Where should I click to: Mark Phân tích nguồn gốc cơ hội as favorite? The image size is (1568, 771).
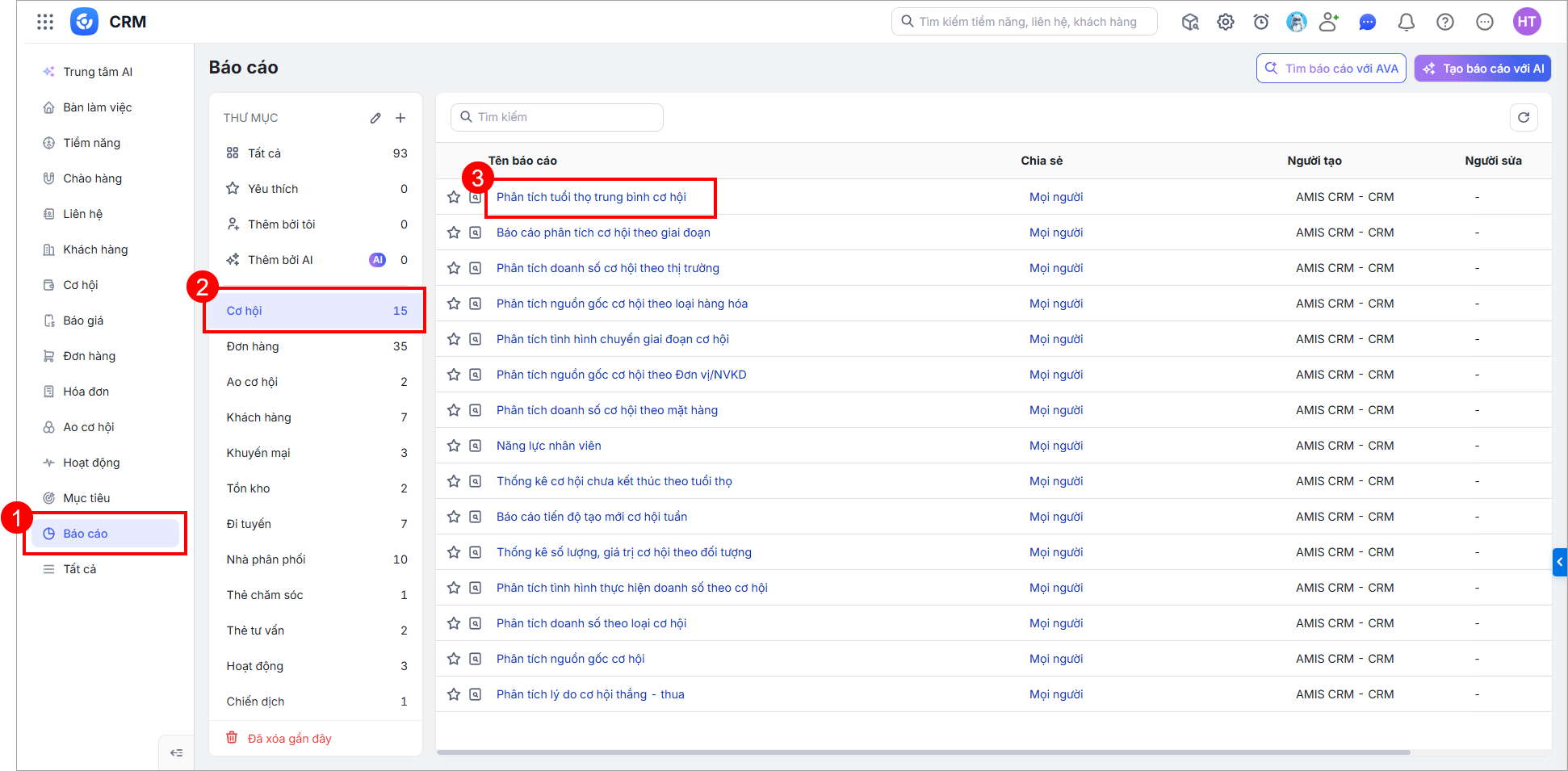pyautogui.click(x=454, y=659)
